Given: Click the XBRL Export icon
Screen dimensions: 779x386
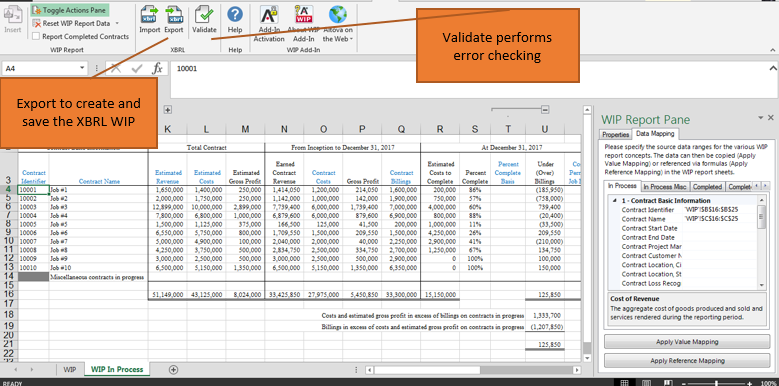Looking at the screenshot, I should 174,20.
